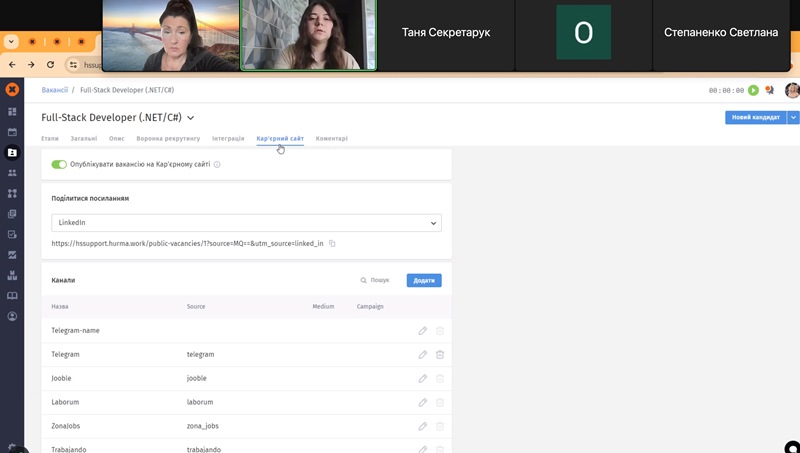800x453 pixels.
Task: Expand the Full-Stack Developer vacancy title chevron
Action: [x=191, y=118]
